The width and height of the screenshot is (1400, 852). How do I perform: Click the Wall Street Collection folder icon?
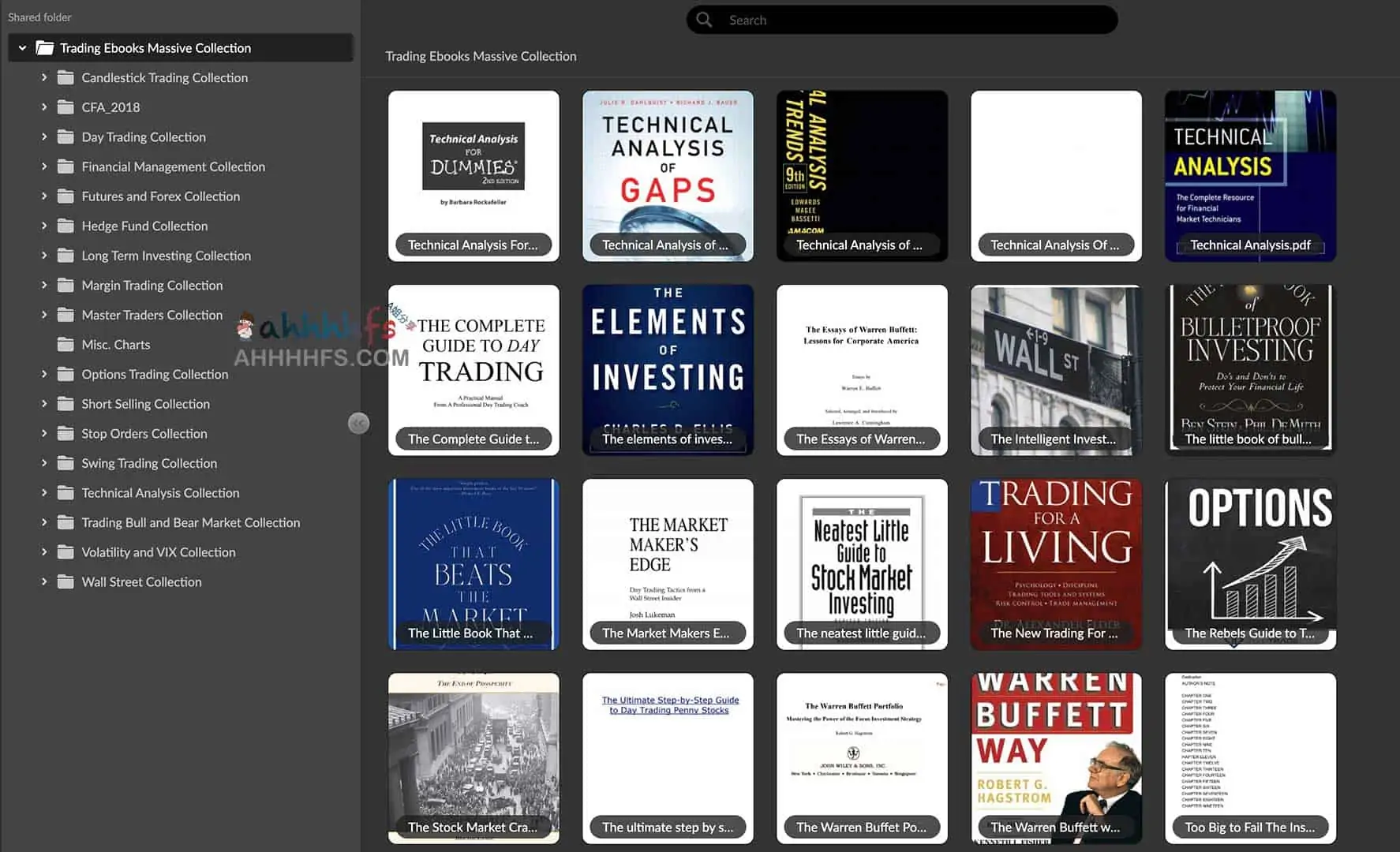pos(66,582)
